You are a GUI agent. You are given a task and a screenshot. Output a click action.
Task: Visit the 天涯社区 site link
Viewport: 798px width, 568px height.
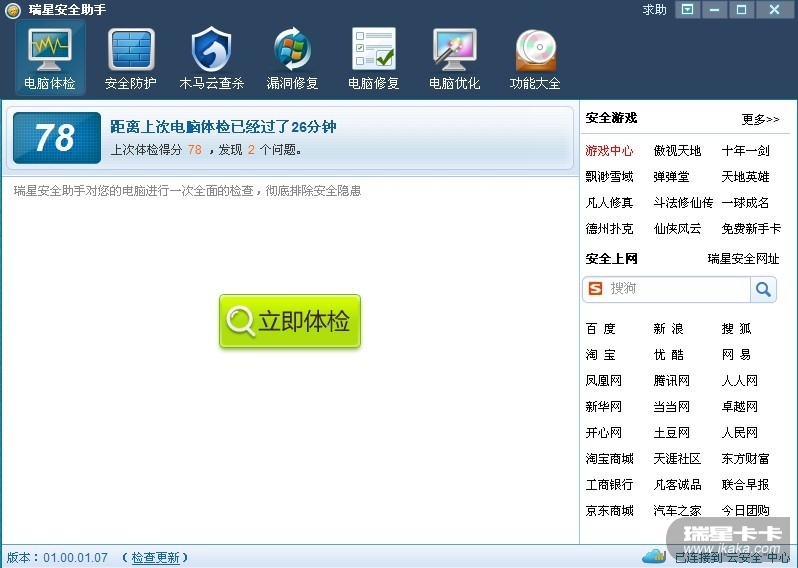coord(677,459)
